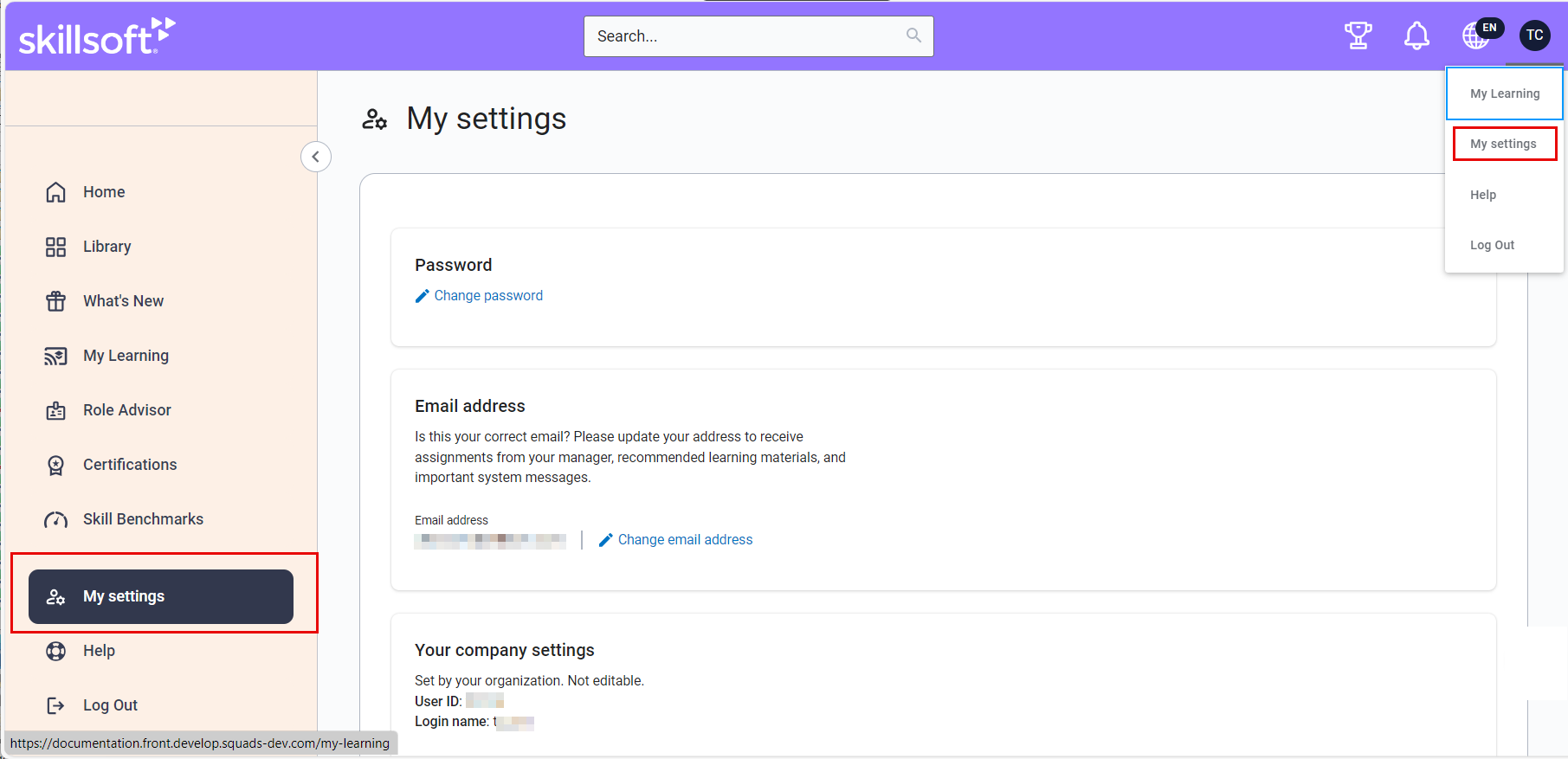Click the search magnifier icon
The height and width of the screenshot is (759, 1568).
(x=913, y=35)
